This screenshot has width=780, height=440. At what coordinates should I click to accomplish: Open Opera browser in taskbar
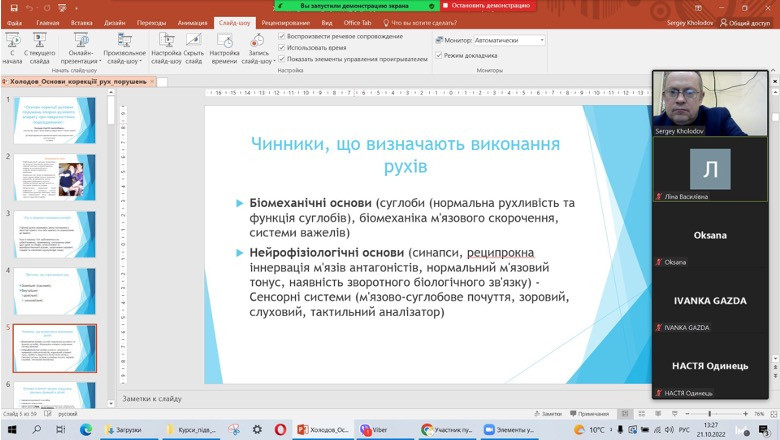click(x=282, y=429)
